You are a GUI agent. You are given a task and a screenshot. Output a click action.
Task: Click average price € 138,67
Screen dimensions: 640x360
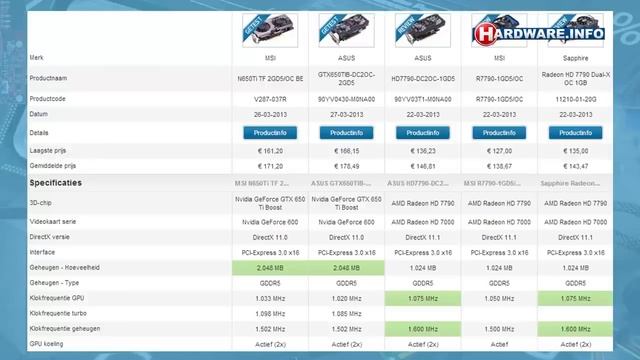[x=499, y=167]
